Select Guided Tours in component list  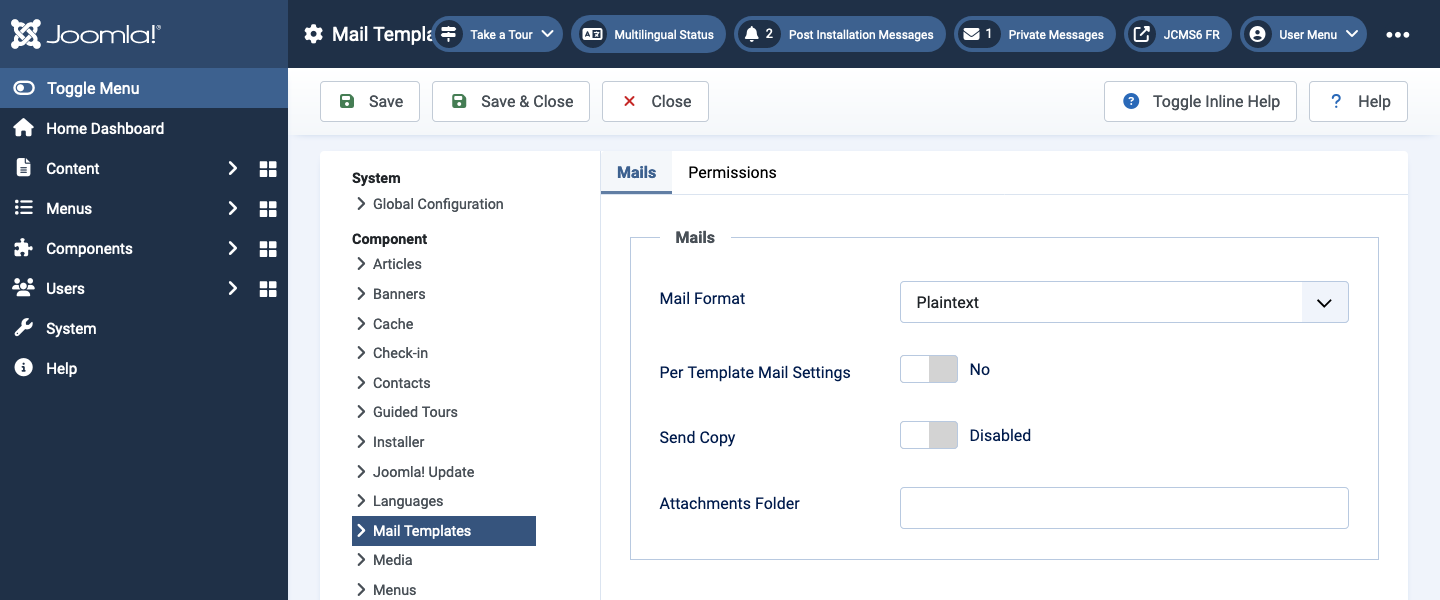pos(415,412)
